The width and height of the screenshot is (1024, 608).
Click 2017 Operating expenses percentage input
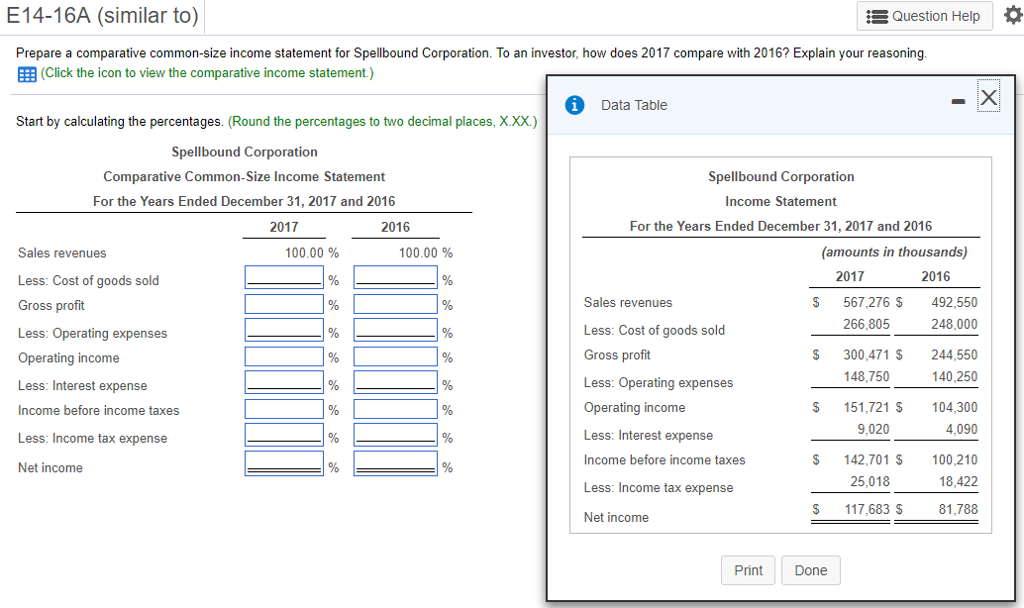coord(285,331)
